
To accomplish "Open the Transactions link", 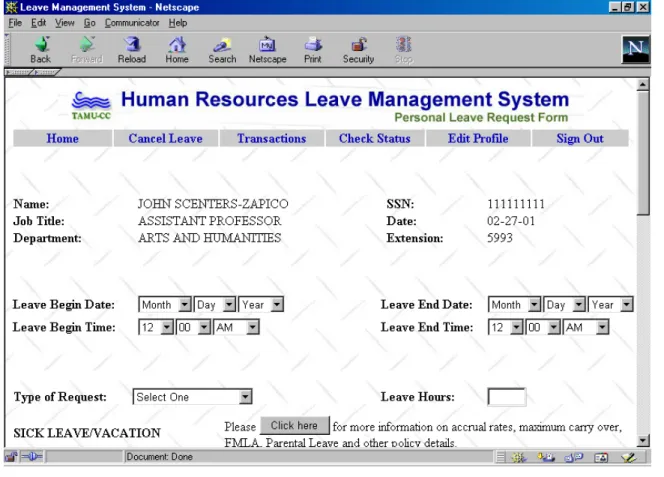I will pyautogui.click(x=271, y=139).
